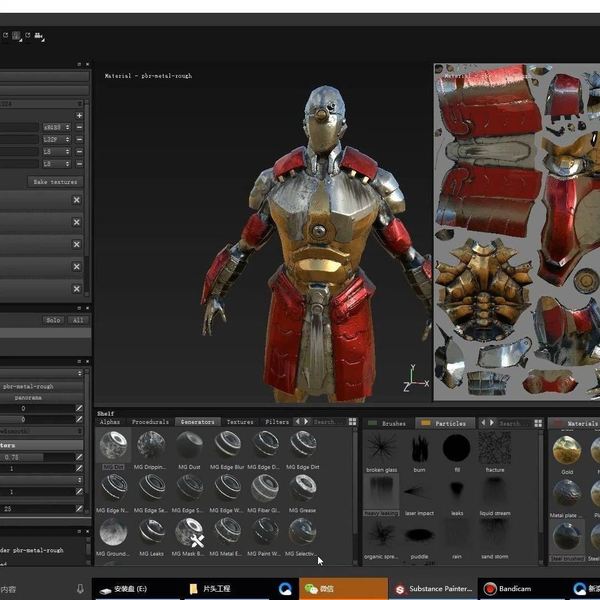Click the grid view icon in Generators shelf

[x=352, y=422]
